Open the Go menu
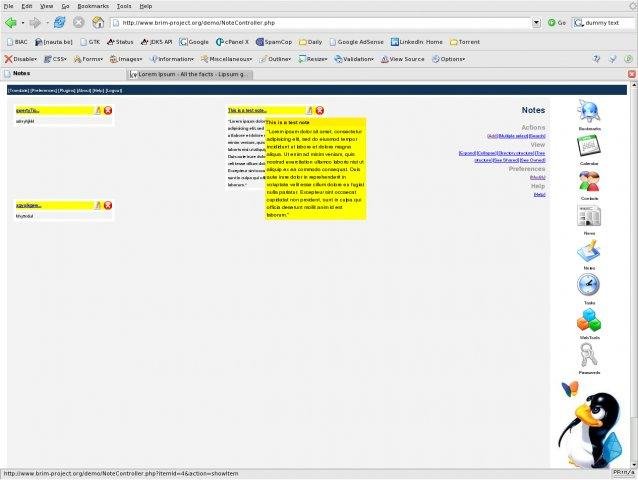This screenshot has height=480, width=638. [x=65, y=6]
